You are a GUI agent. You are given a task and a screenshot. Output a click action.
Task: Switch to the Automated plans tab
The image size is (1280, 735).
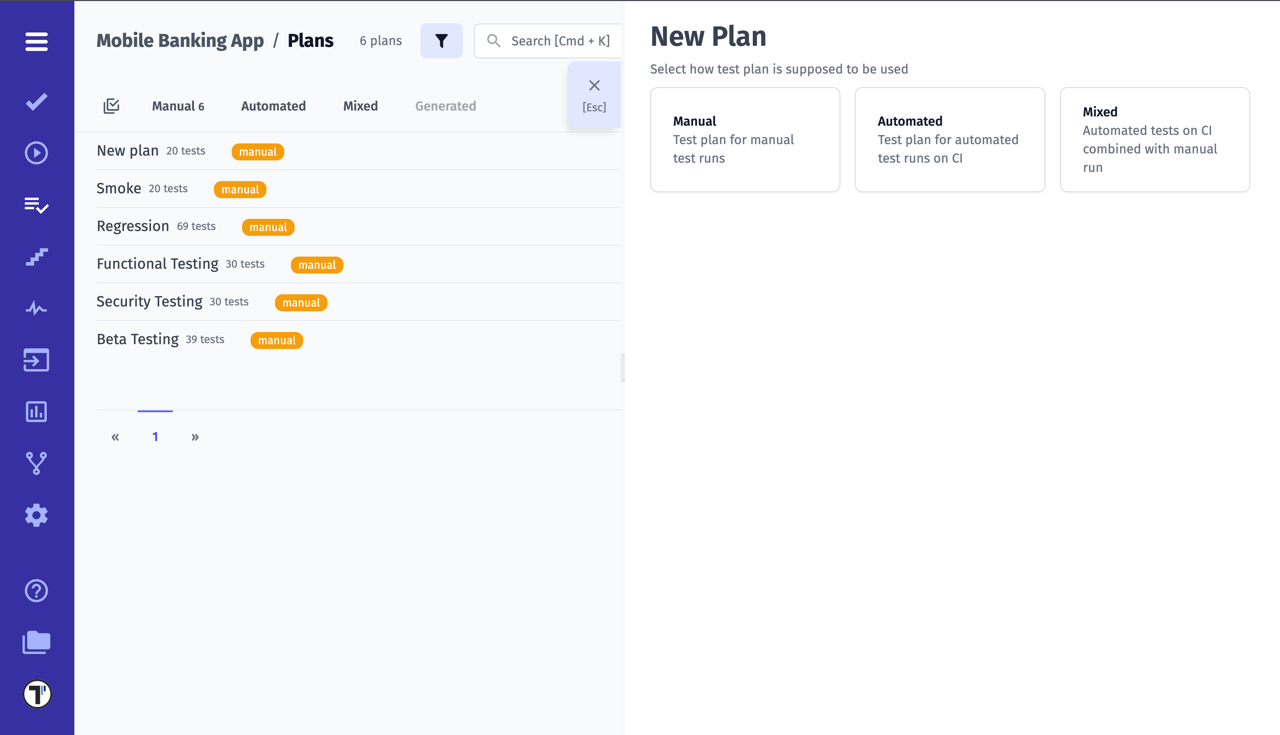pyautogui.click(x=273, y=106)
